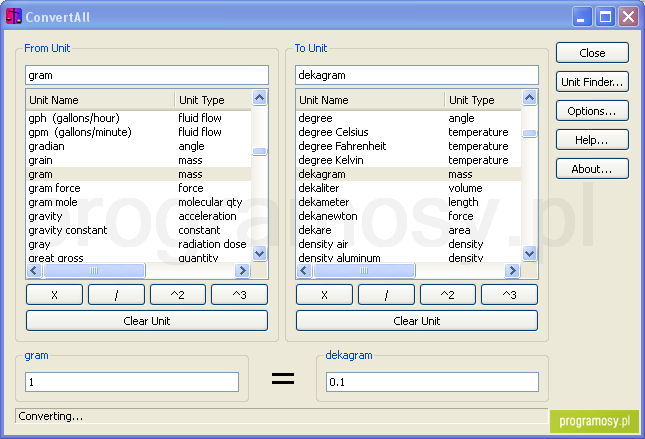Viewport: 645px width, 439px height.
Task: Select the angle unit named degree in To list
Action: 408,118
